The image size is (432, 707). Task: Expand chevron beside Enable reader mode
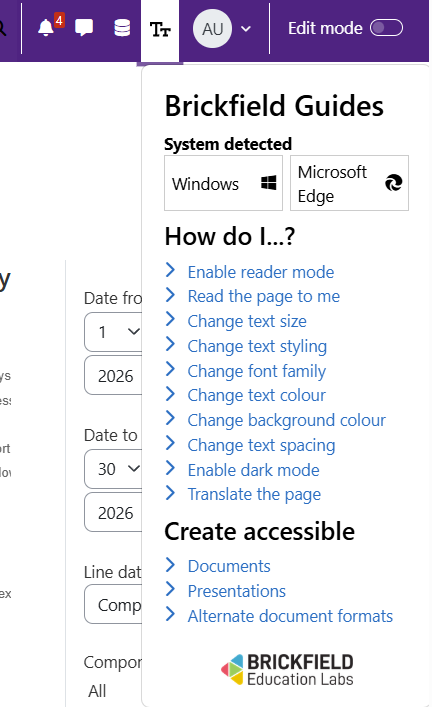(x=170, y=270)
